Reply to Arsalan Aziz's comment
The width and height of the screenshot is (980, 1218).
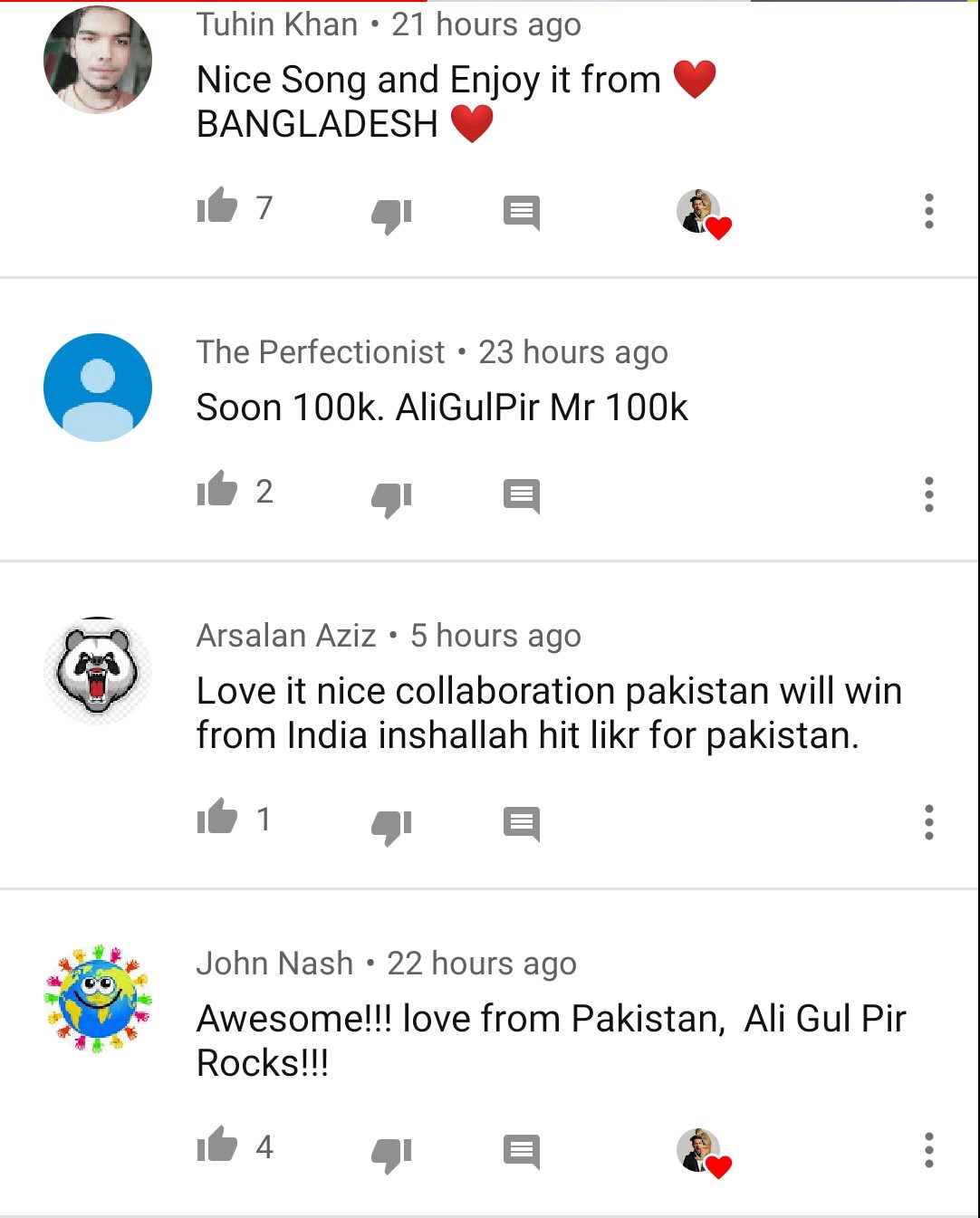pyautogui.click(x=522, y=825)
